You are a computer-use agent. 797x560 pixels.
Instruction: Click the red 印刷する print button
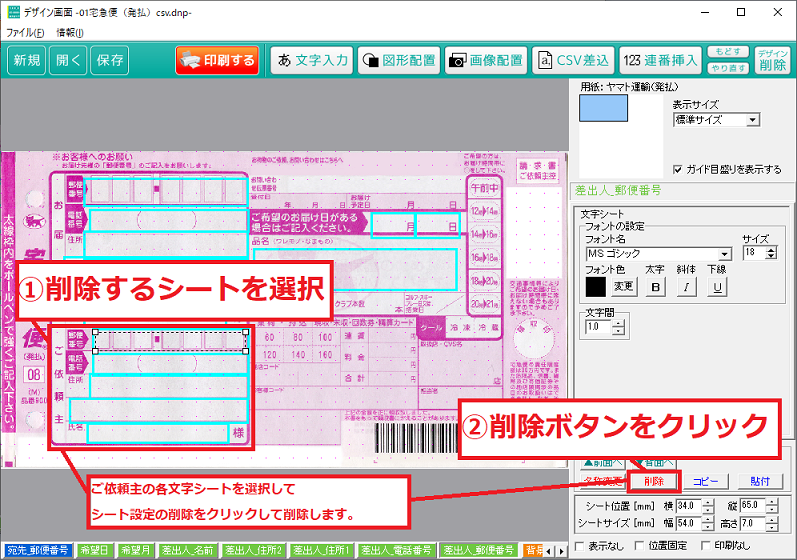click(218, 60)
